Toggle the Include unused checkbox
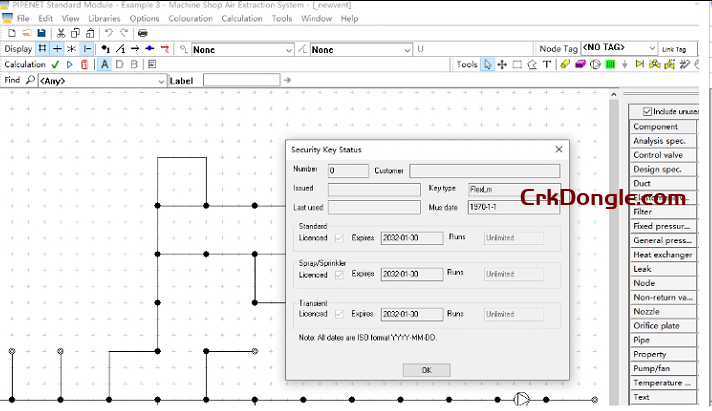Screen dimensions: 712x411 648,111
